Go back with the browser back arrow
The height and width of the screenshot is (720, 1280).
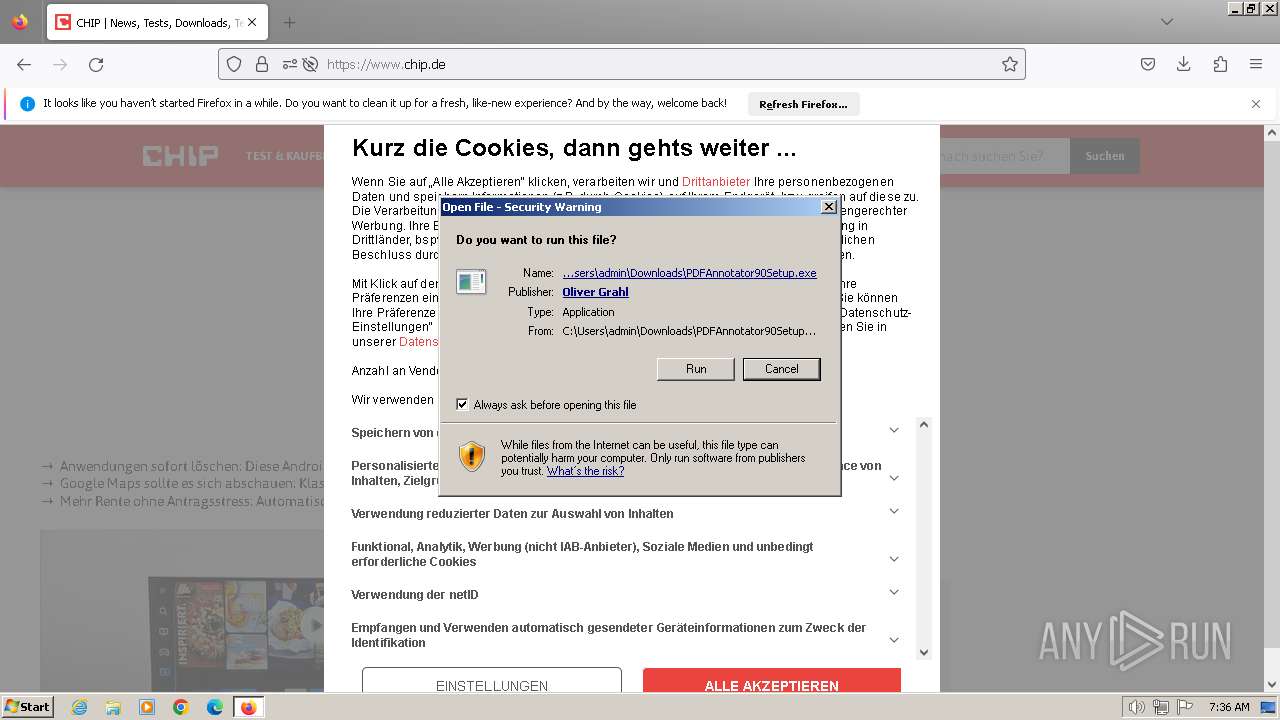[24, 64]
